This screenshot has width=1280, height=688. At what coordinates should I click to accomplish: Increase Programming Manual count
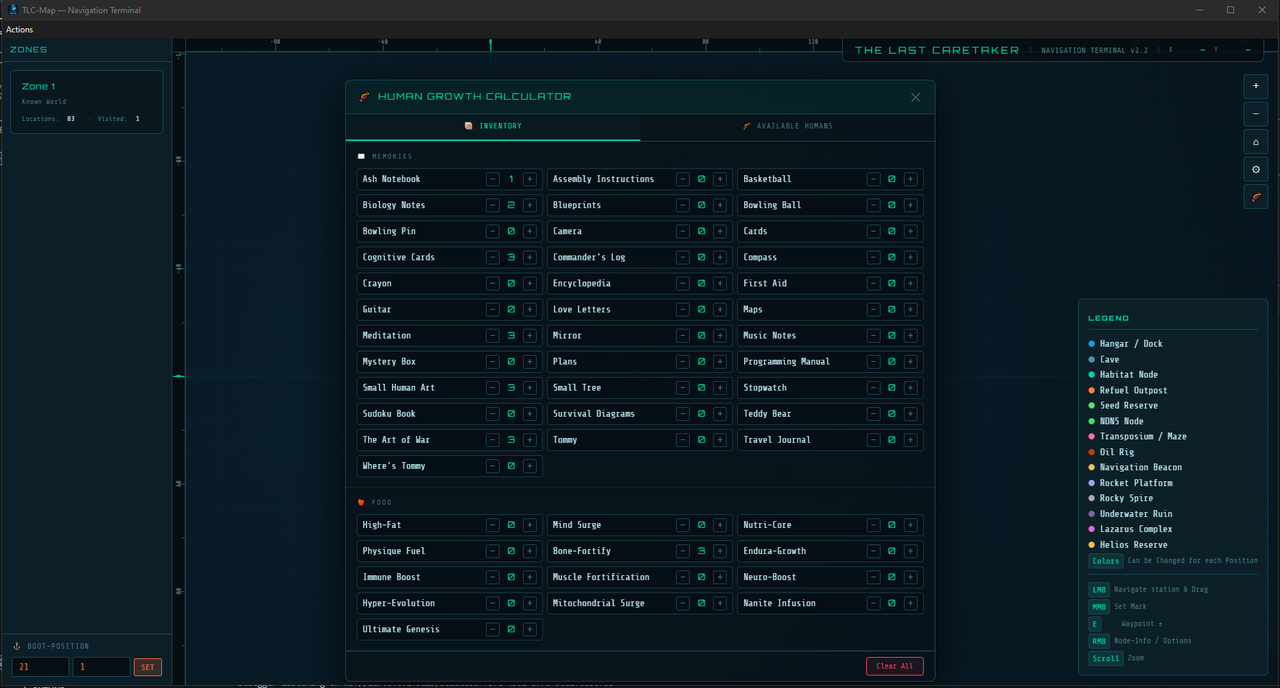tap(910, 361)
